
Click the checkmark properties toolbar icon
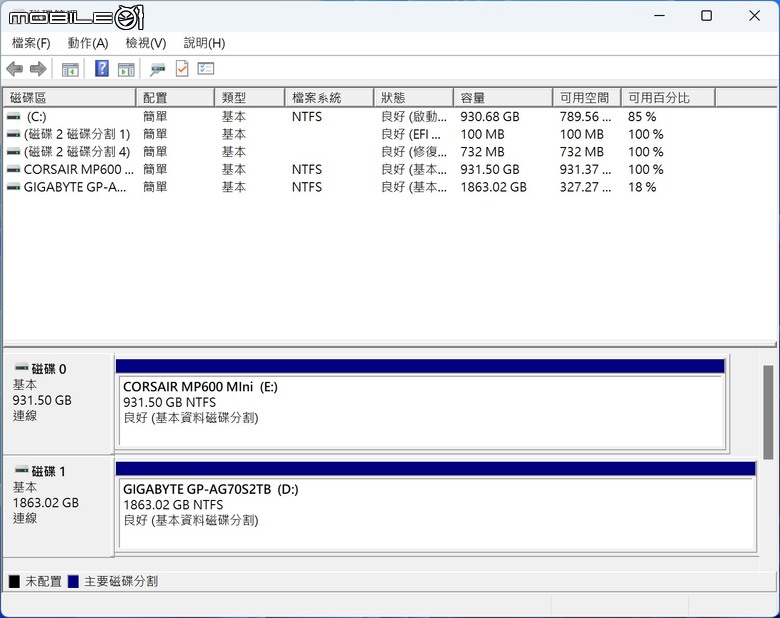[x=182, y=69]
